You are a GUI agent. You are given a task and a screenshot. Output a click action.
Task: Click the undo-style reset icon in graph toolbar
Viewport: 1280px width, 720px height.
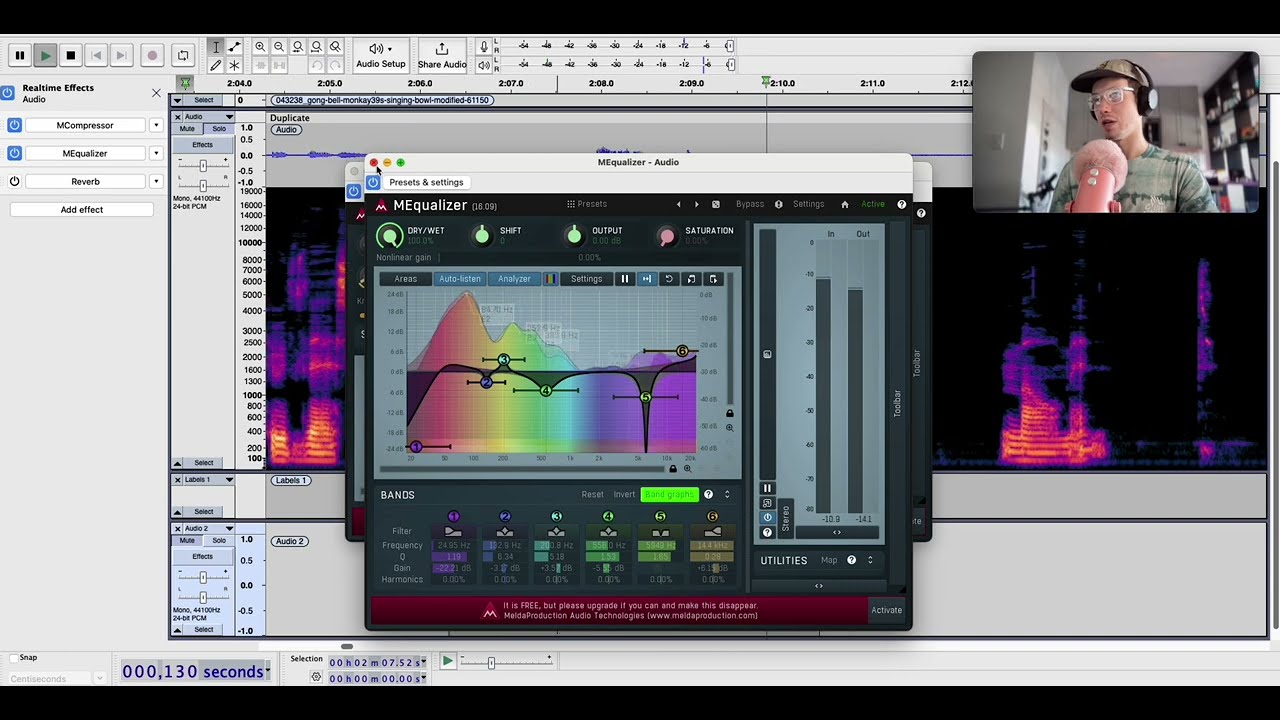[x=669, y=279]
